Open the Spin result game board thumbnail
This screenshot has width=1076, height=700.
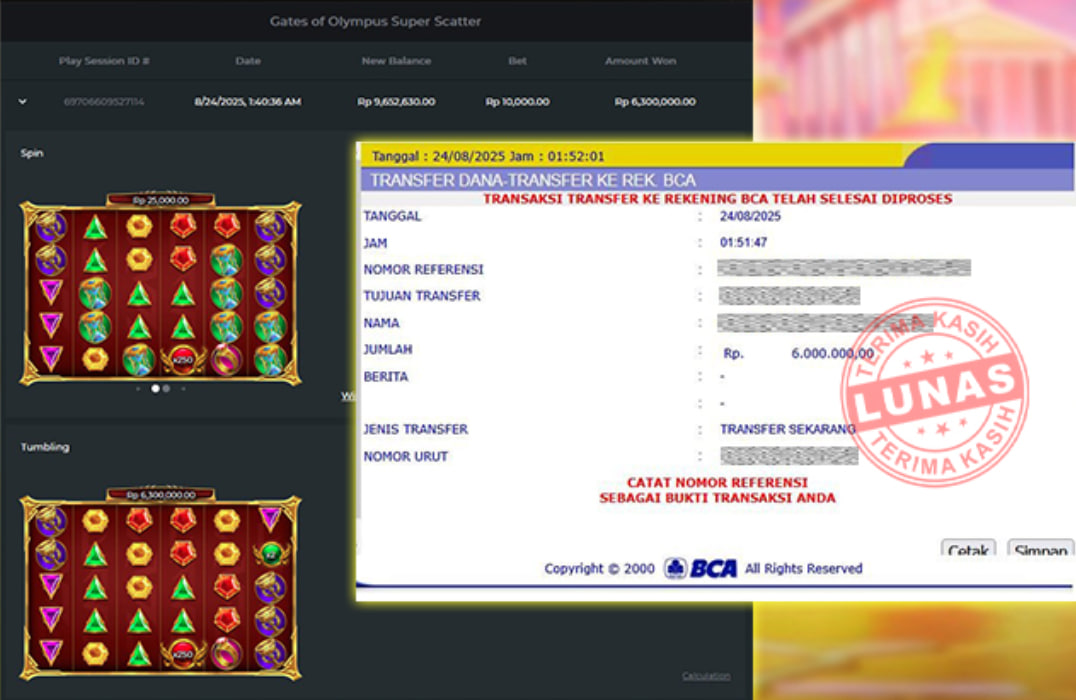(x=161, y=289)
